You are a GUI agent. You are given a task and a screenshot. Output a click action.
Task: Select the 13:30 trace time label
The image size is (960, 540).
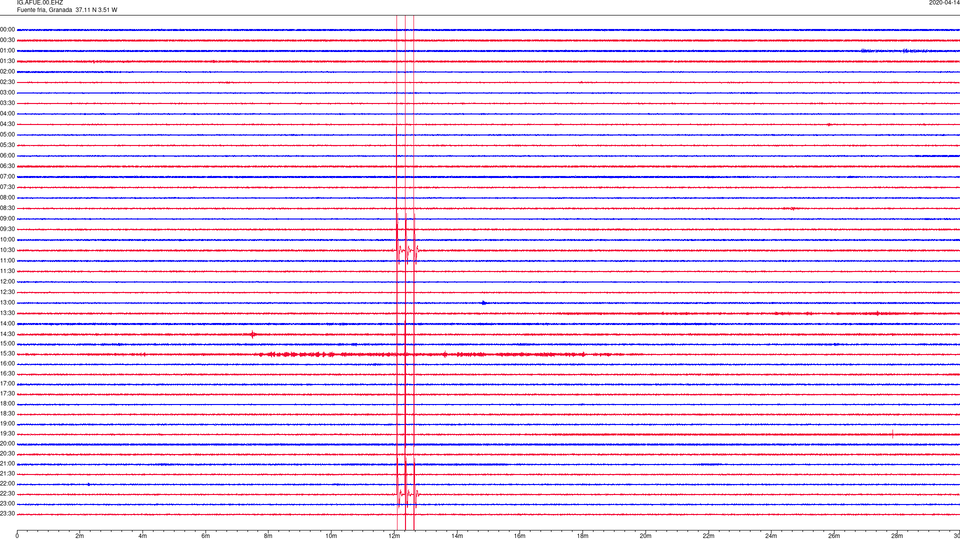click(7, 313)
